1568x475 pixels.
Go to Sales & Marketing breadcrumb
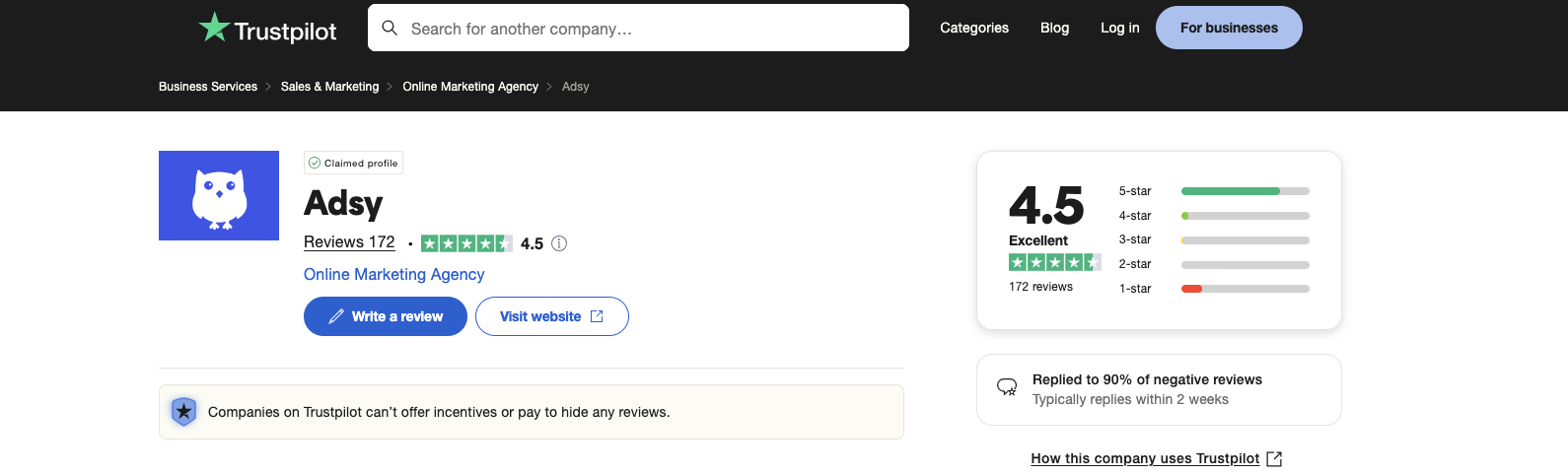click(x=329, y=87)
